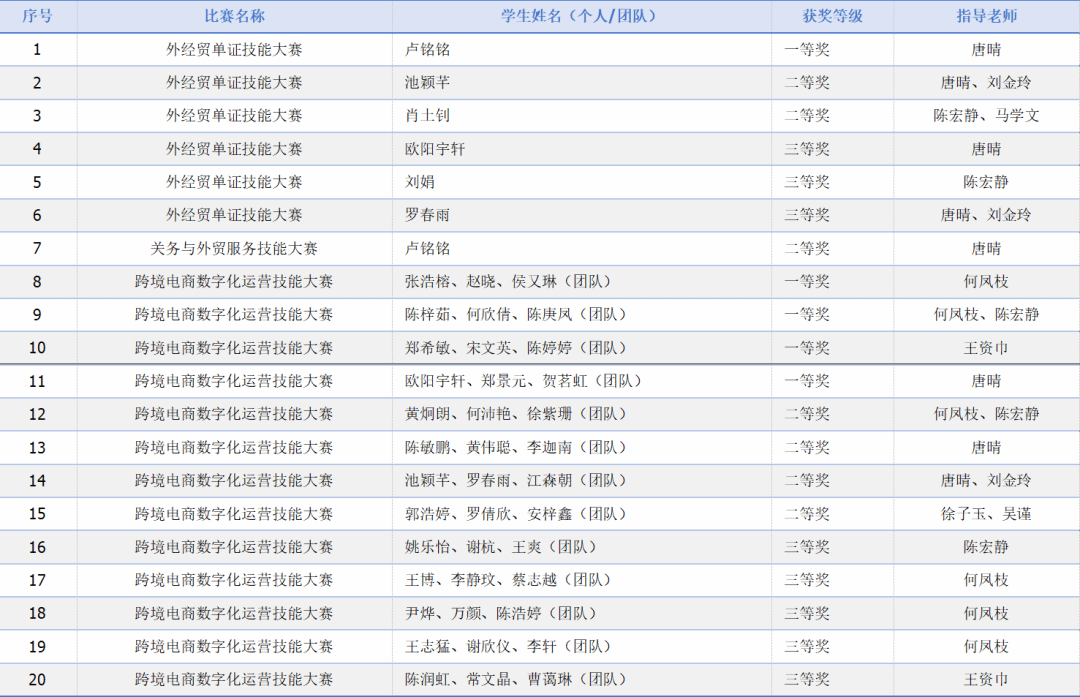The width and height of the screenshot is (1080, 697).
Task: Click teacher cell 王资巾 in row 20
Action: tap(986, 679)
